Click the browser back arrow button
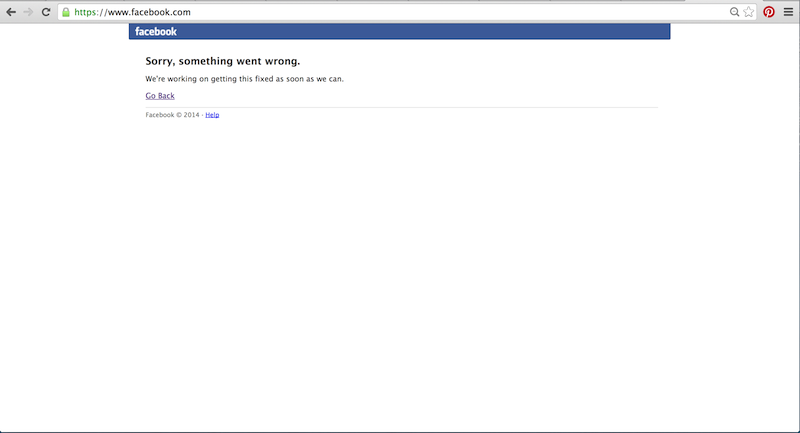This screenshot has width=800, height=433. coord(11,12)
